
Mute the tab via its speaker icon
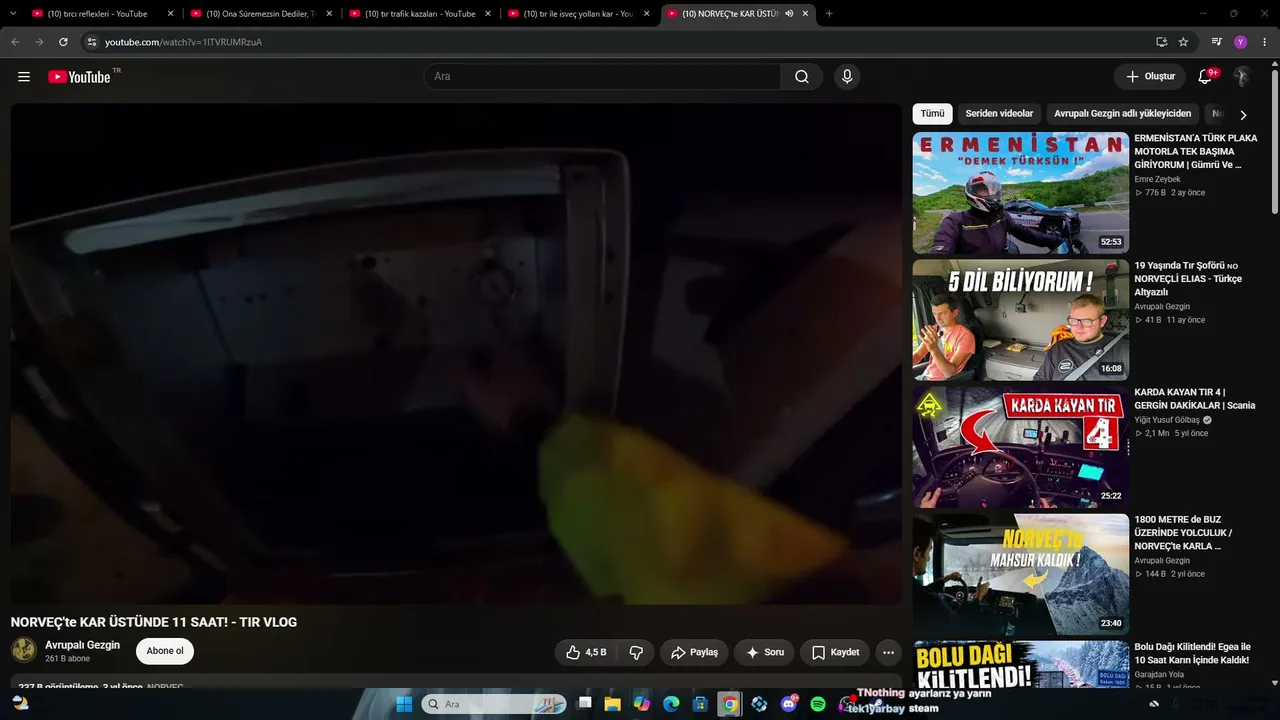[789, 14]
